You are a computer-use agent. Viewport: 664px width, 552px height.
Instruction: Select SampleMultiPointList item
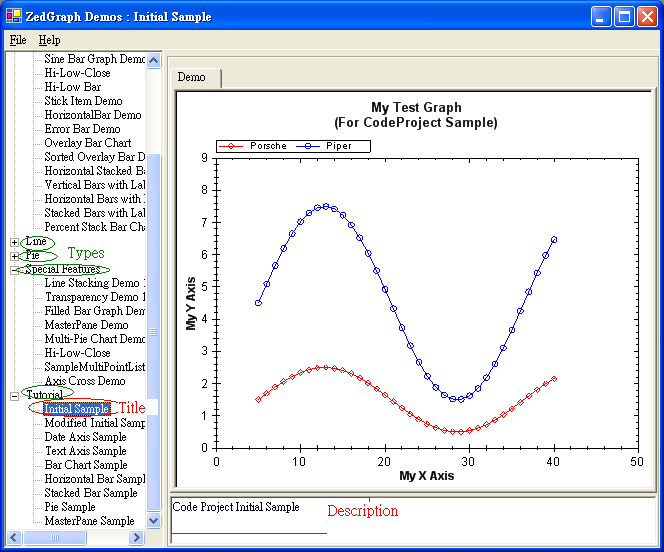click(x=94, y=367)
